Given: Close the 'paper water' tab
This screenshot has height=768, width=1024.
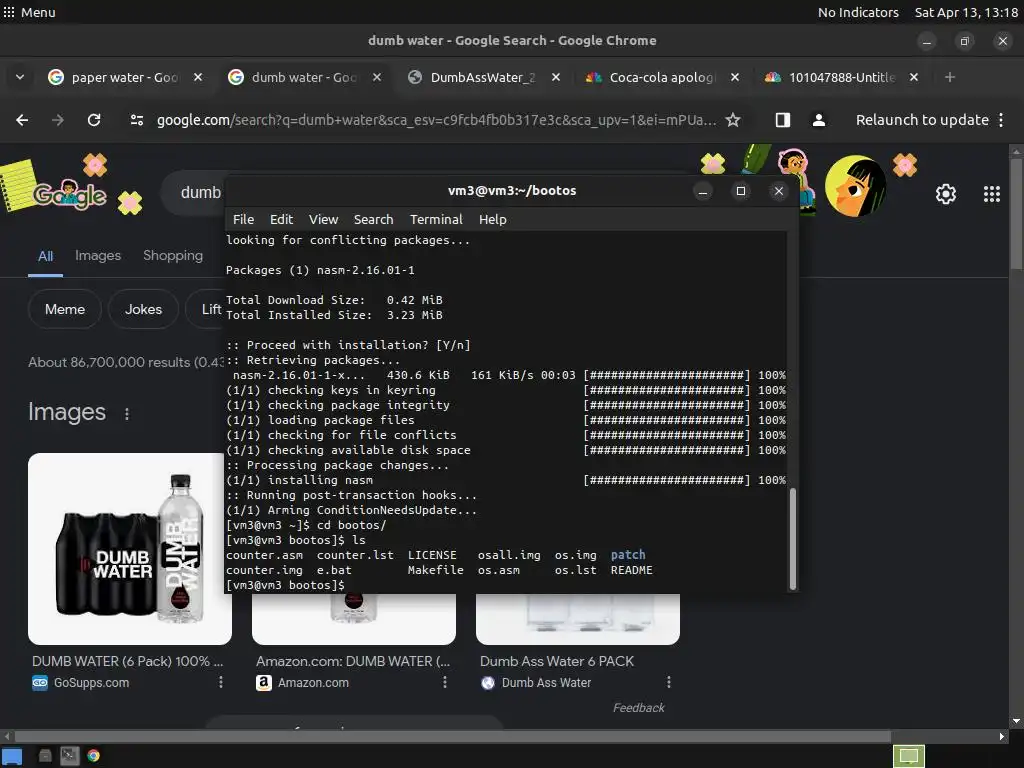Looking at the screenshot, I should coord(198,77).
